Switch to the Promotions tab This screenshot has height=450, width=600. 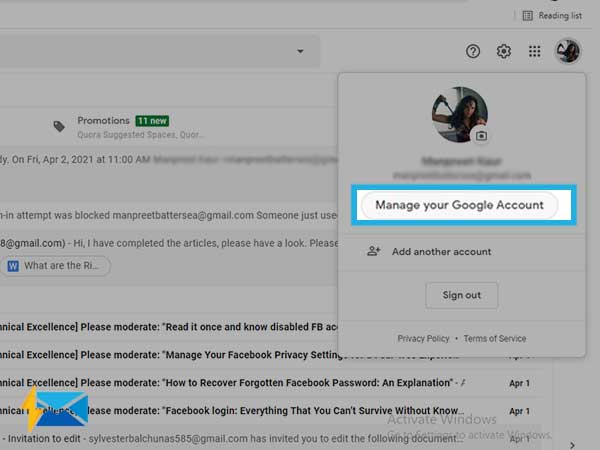point(129,127)
